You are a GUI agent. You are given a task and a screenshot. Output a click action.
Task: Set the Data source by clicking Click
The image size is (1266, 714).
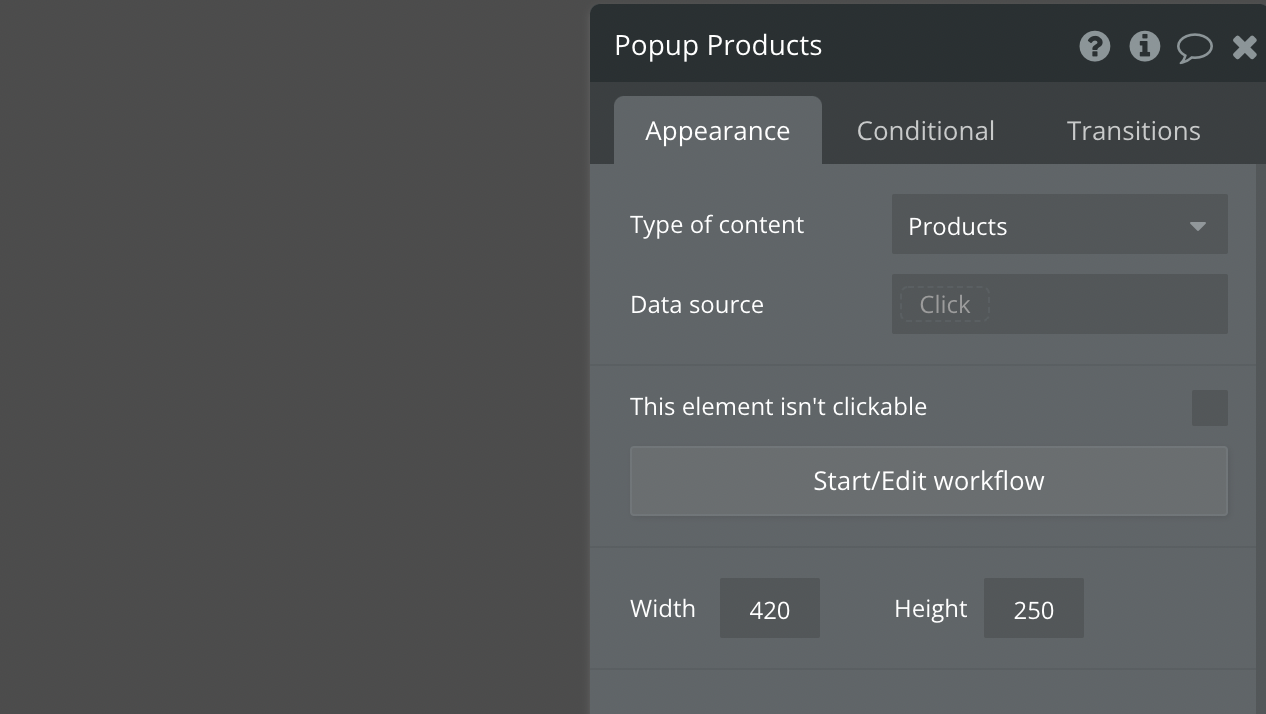click(x=942, y=304)
